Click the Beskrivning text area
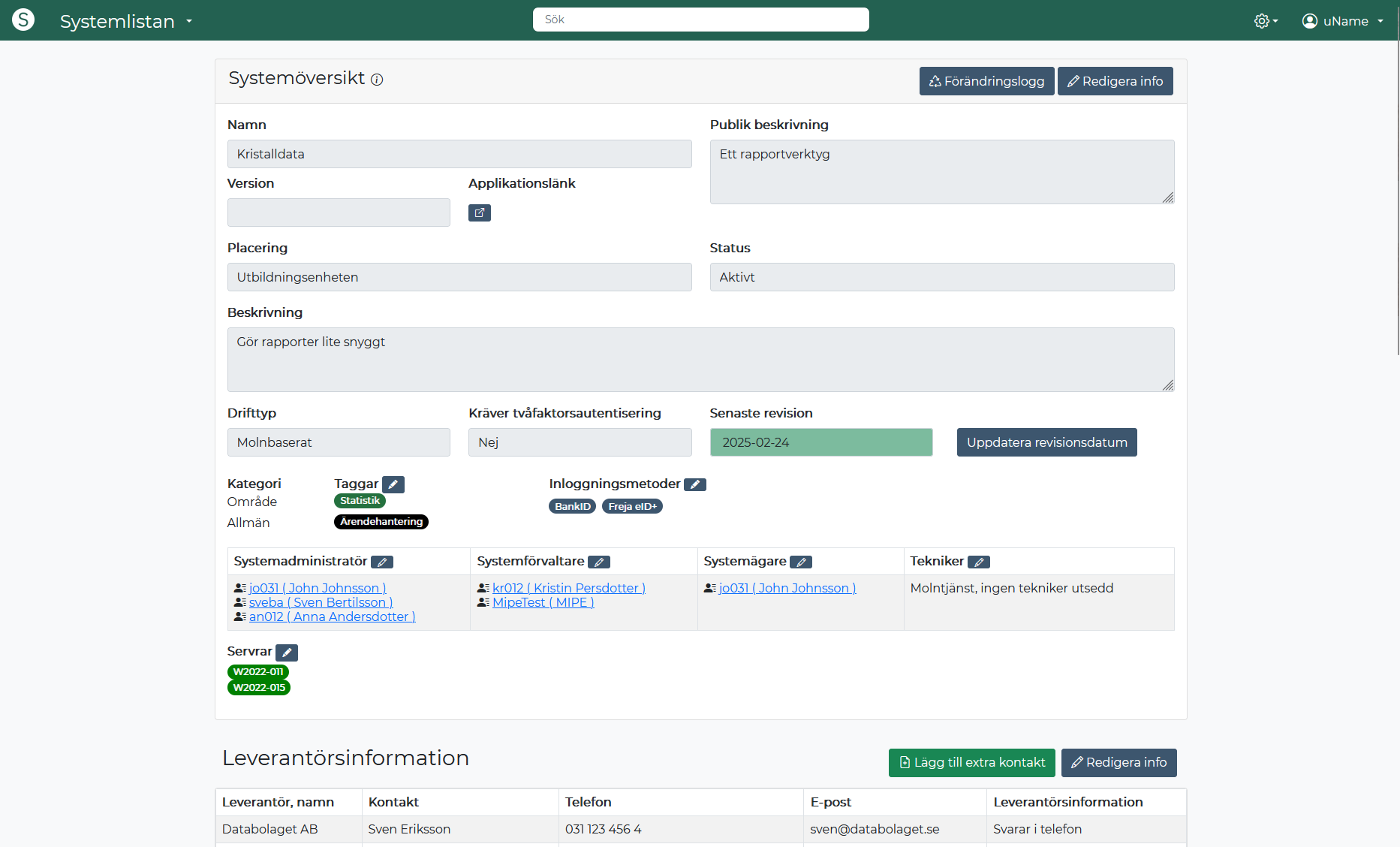This screenshot has width=1400, height=847. (x=700, y=360)
